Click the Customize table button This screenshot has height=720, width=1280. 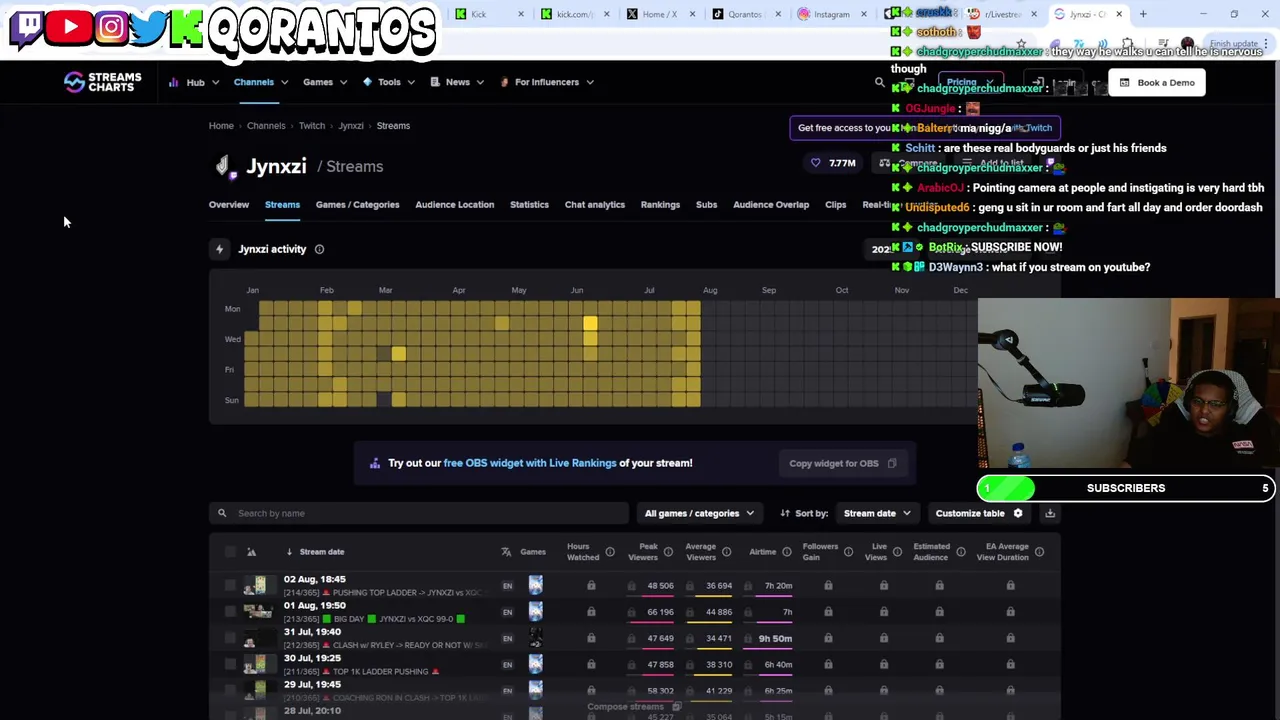(979, 513)
